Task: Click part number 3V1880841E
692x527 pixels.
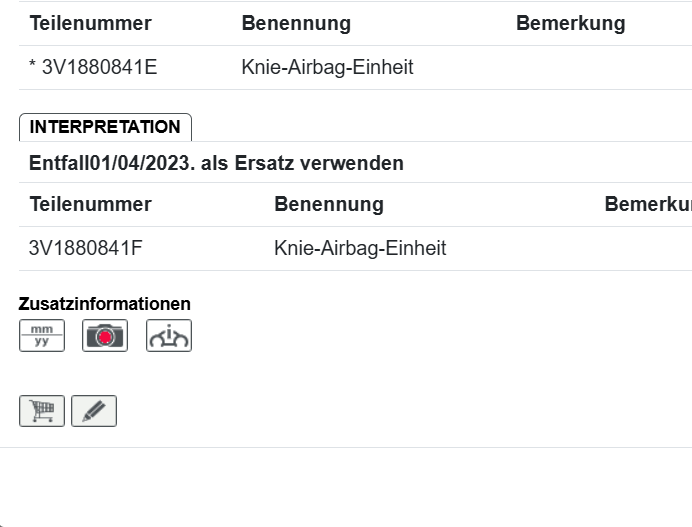Action: (99, 68)
